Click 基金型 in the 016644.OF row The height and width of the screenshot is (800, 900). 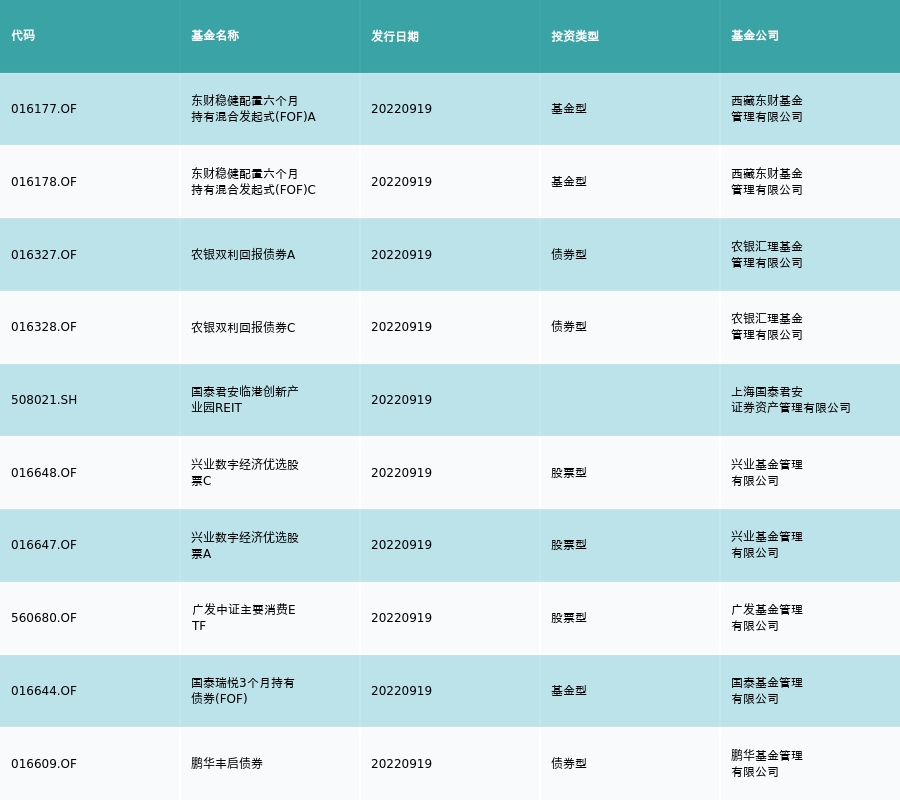569,690
